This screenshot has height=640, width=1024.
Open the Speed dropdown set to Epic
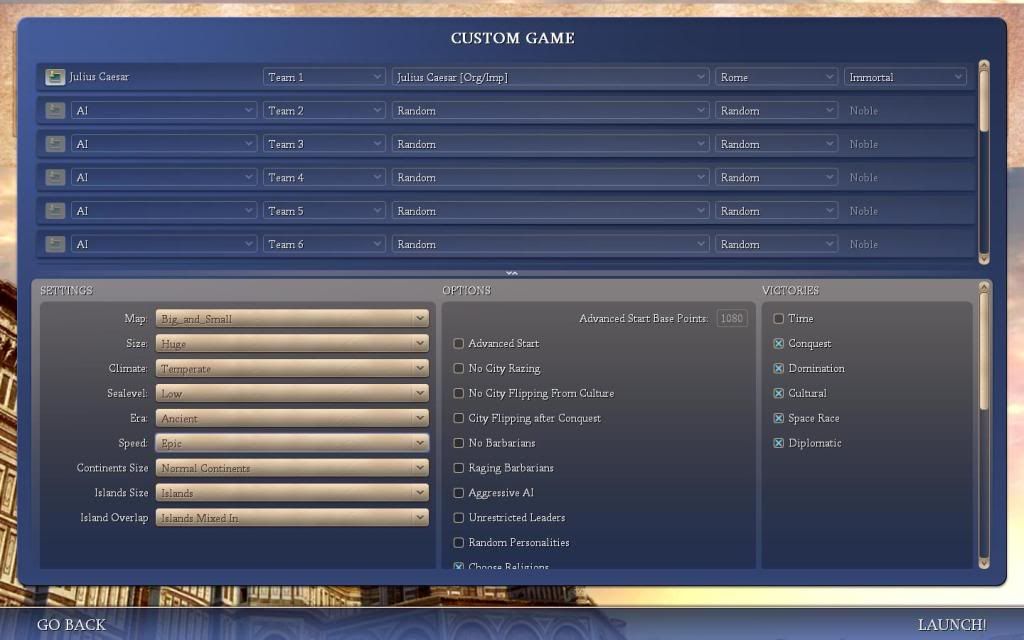point(292,443)
